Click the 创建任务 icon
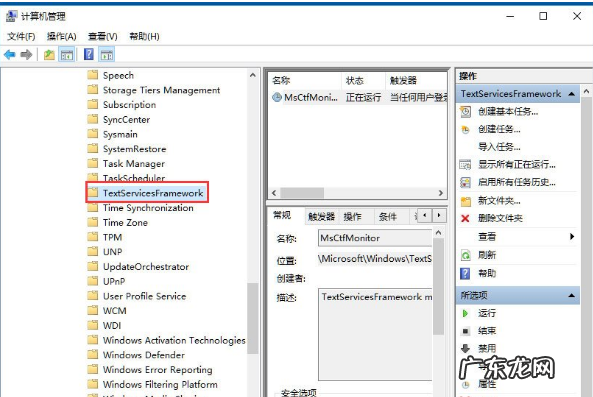This screenshot has width=593, height=397. click(x=465, y=130)
